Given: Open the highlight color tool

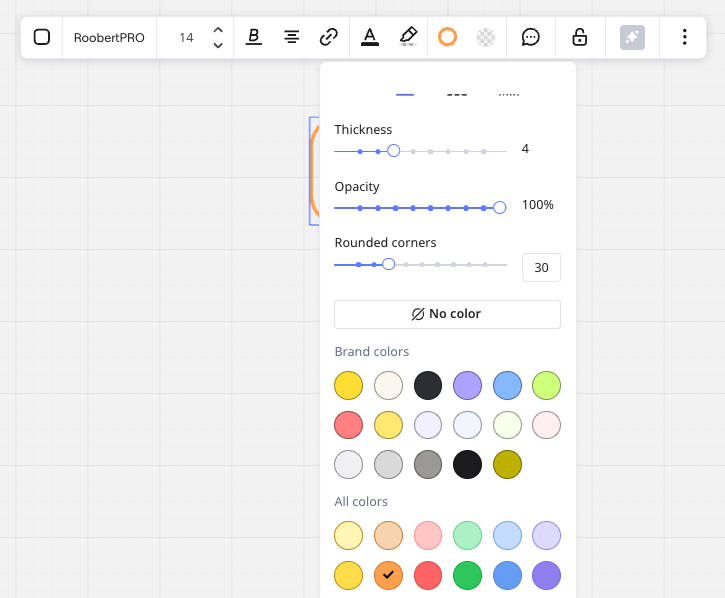Looking at the screenshot, I should coord(408,37).
